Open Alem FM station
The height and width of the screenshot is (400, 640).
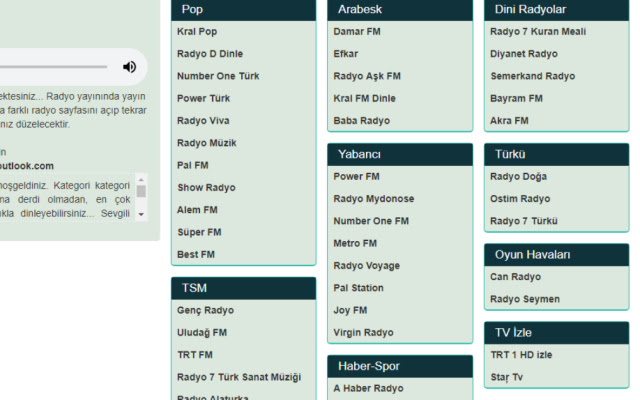click(197, 210)
